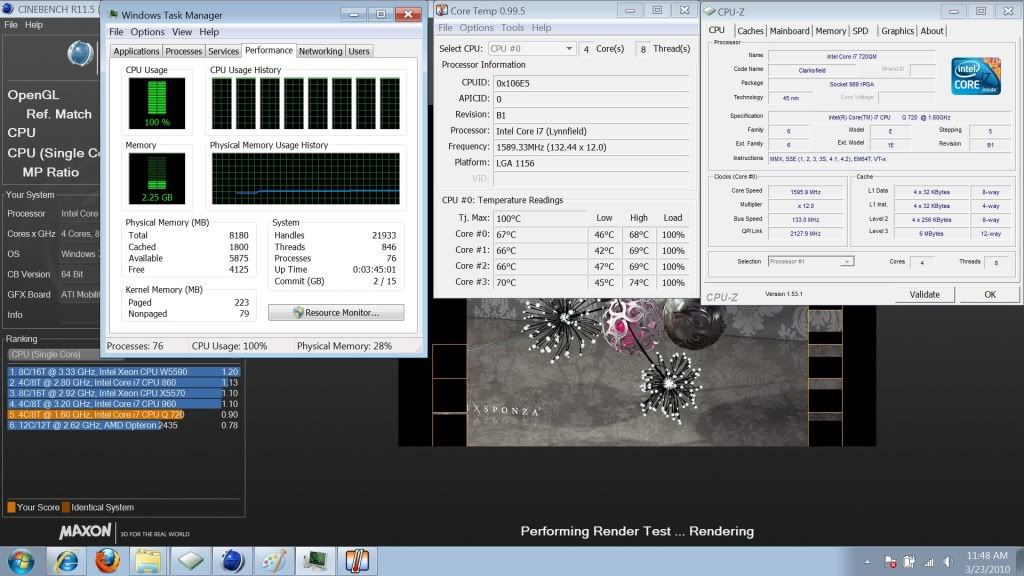Open the Options menu in Core Temp
The height and width of the screenshot is (576, 1024).
tap(477, 27)
